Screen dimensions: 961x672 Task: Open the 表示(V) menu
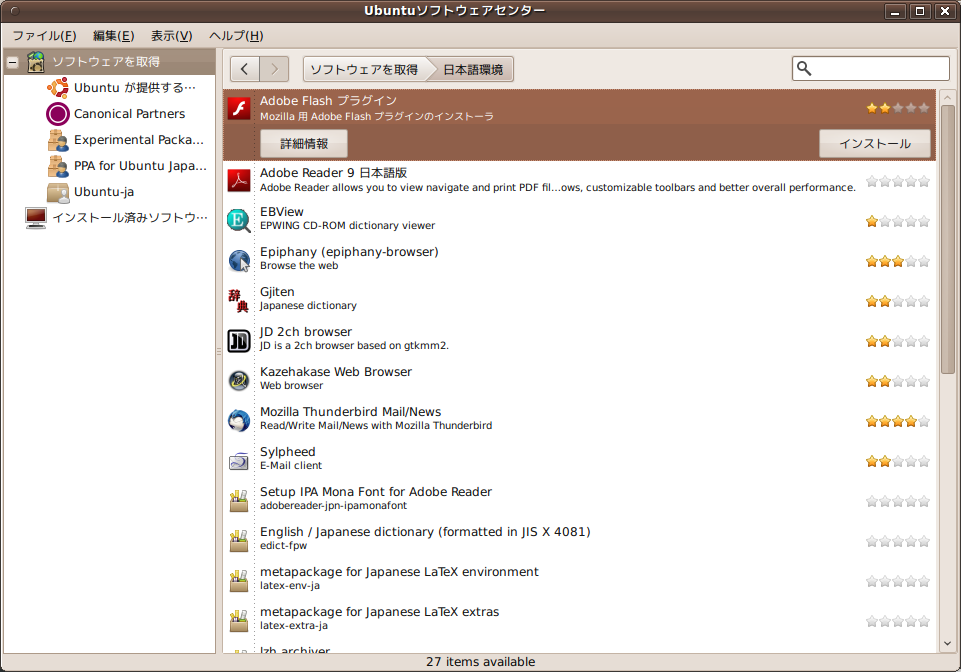coord(172,36)
